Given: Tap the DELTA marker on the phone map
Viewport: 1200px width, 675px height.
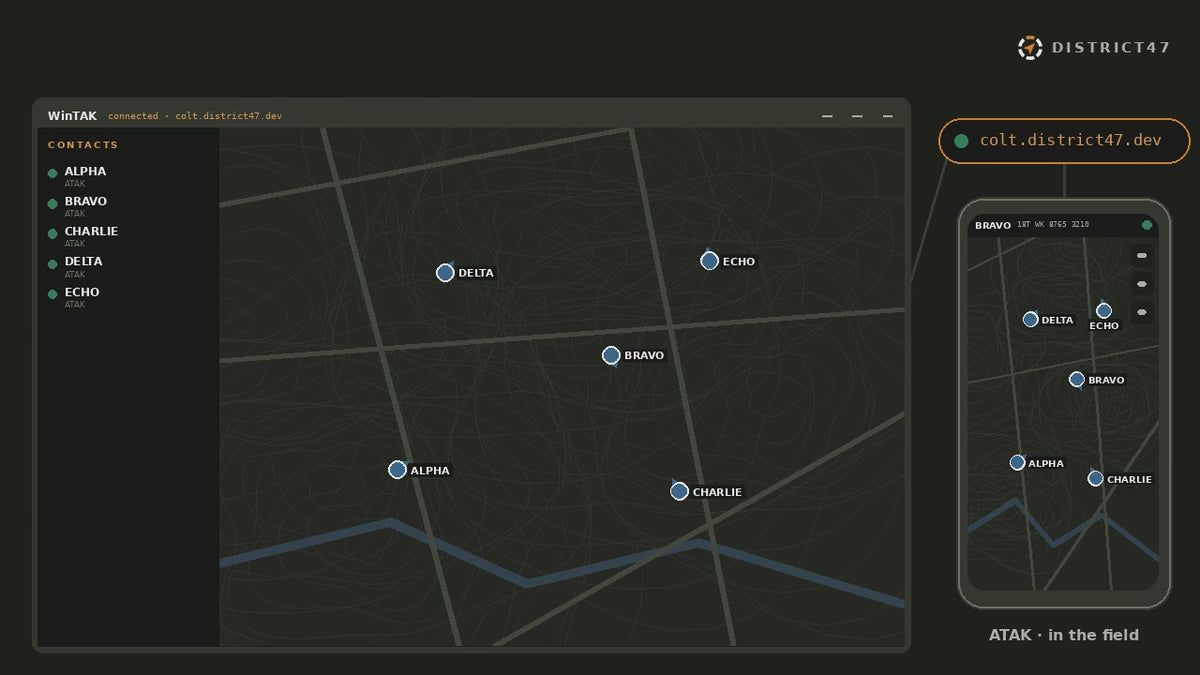Looking at the screenshot, I should [x=1030, y=319].
